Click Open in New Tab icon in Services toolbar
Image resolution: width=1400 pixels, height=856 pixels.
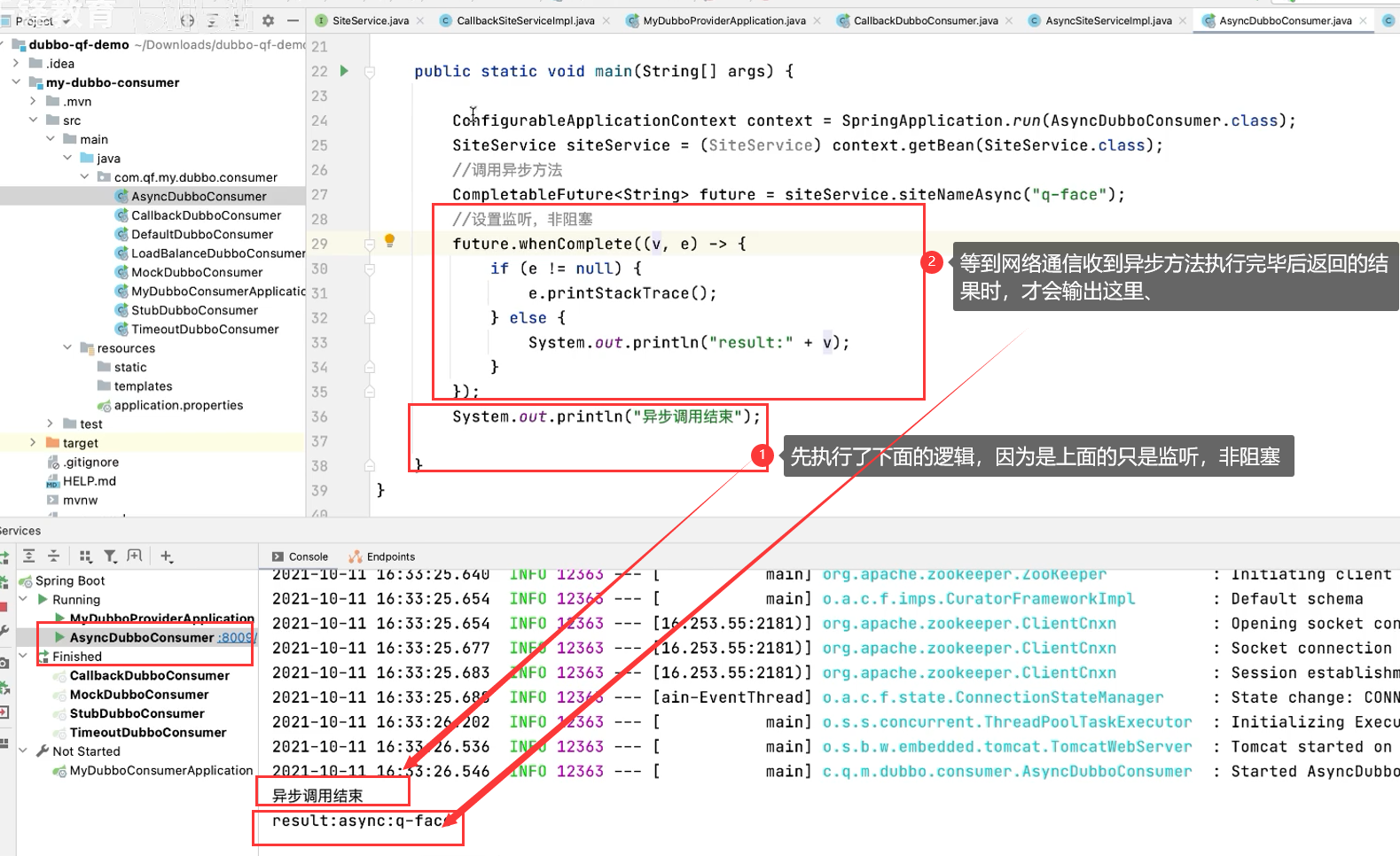click(x=135, y=556)
